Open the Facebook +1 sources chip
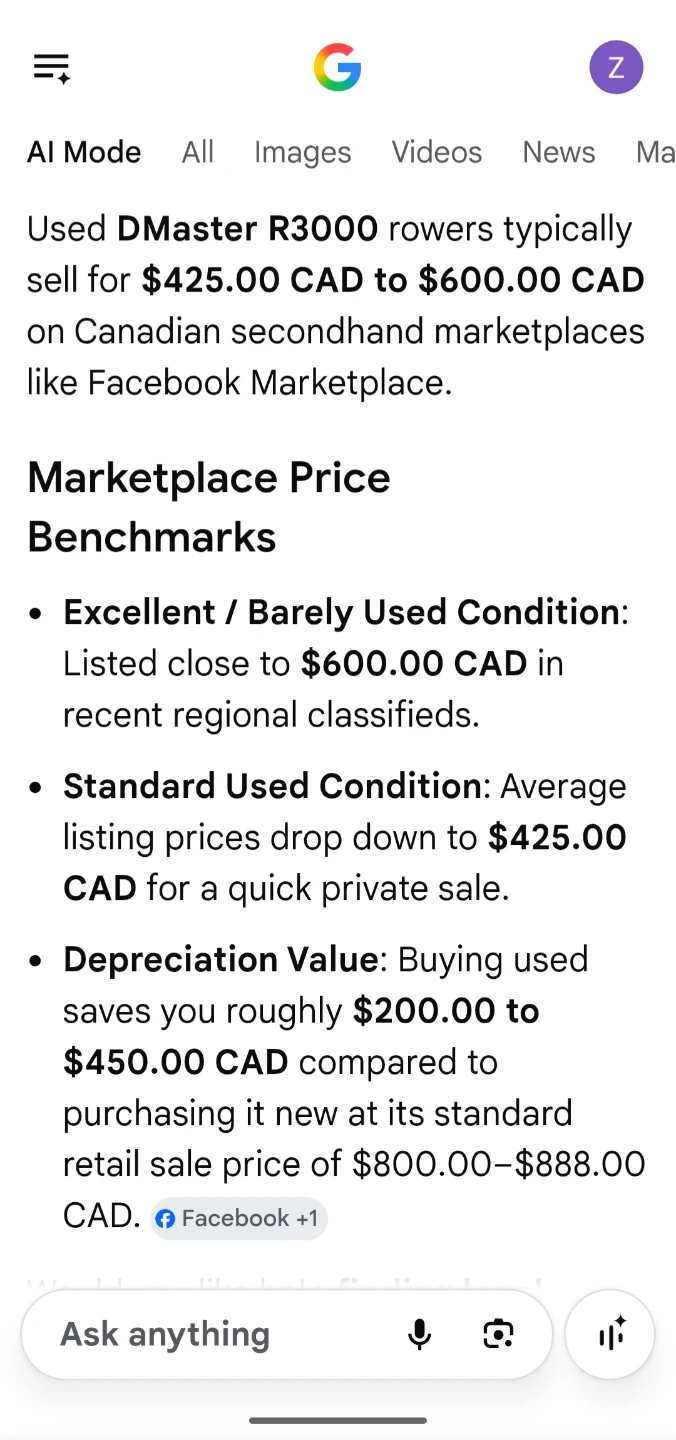 239,1219
